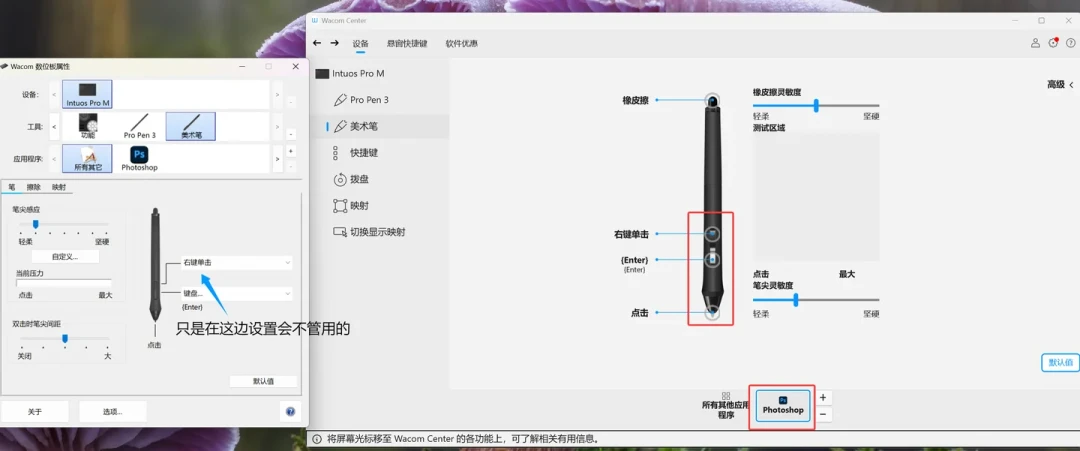Screen dimensions: 1080x451
Task: Select Pro Pen 3 tool in properties
Action: [140, 126]
